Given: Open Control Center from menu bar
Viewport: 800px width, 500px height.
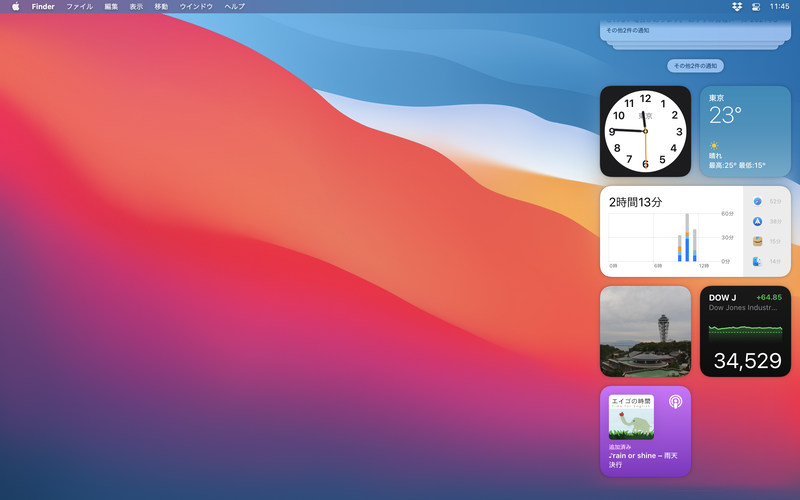Looking at the screenshot, I should point(756,7).
